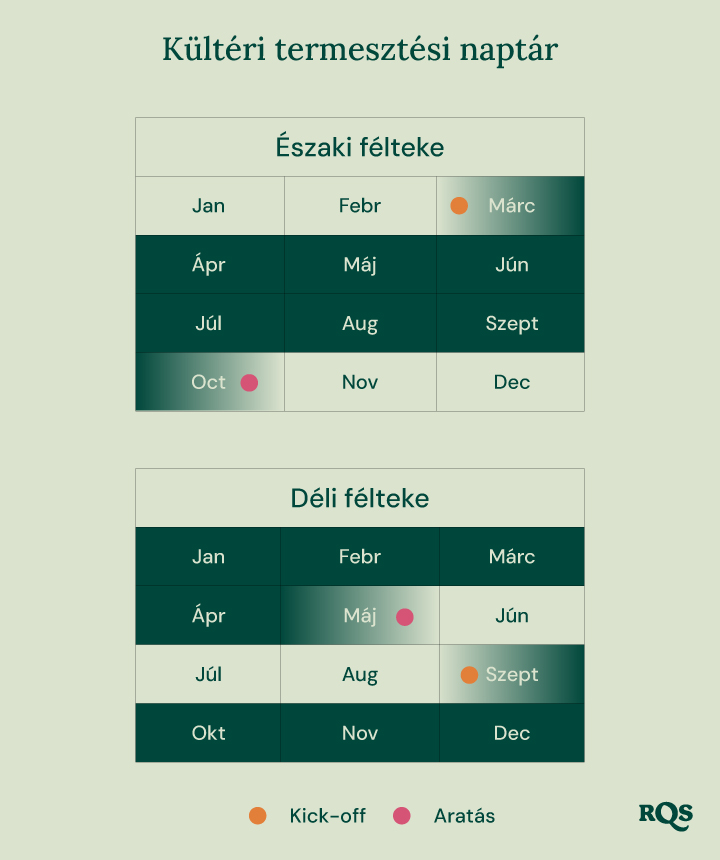Click the Kick-off legend label
The image size is (720, 860).
(327, 816)
